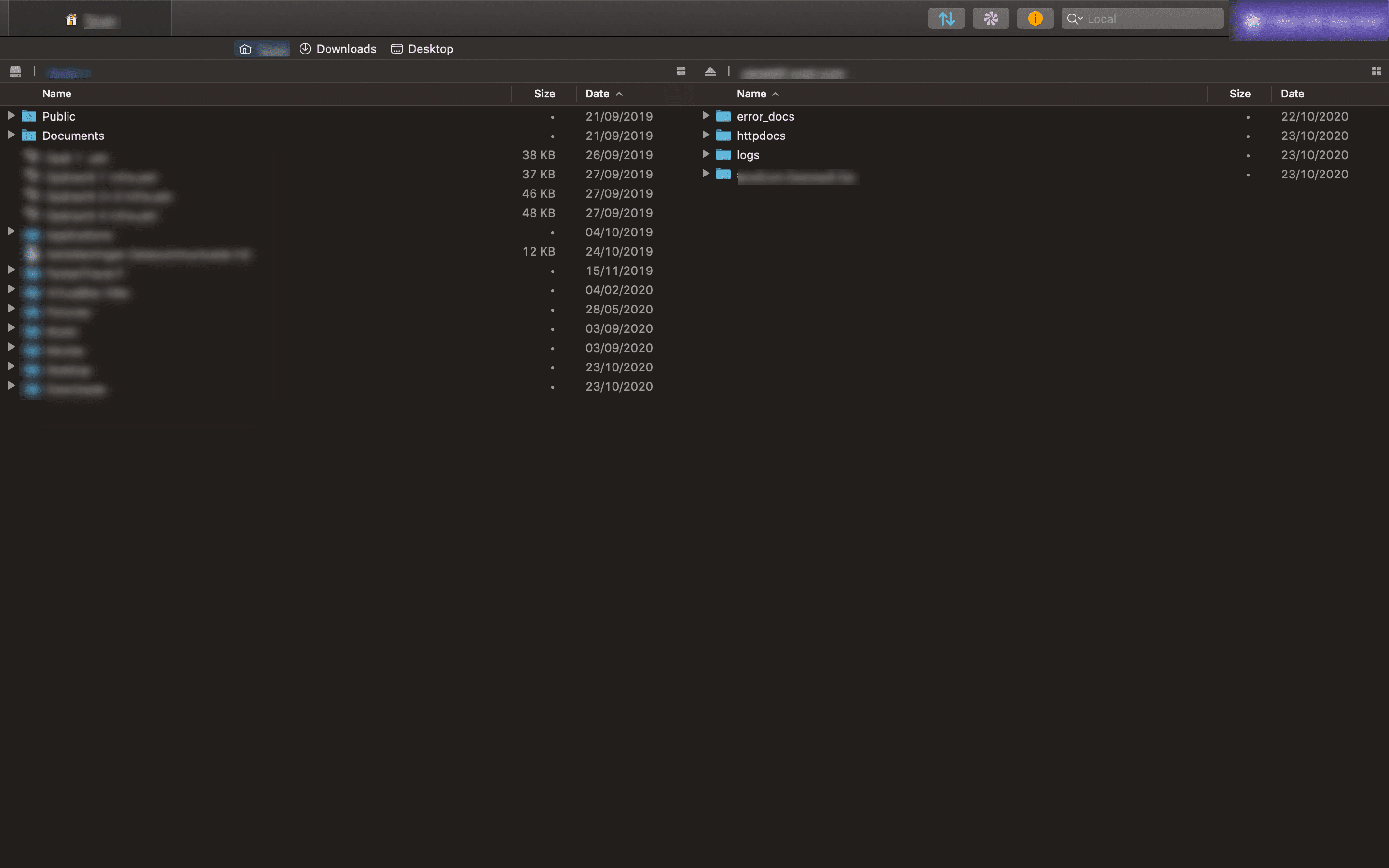Screen dimensions: 1389x868
Task: Sort local pane by Name column
Action: tap(57, 94)
